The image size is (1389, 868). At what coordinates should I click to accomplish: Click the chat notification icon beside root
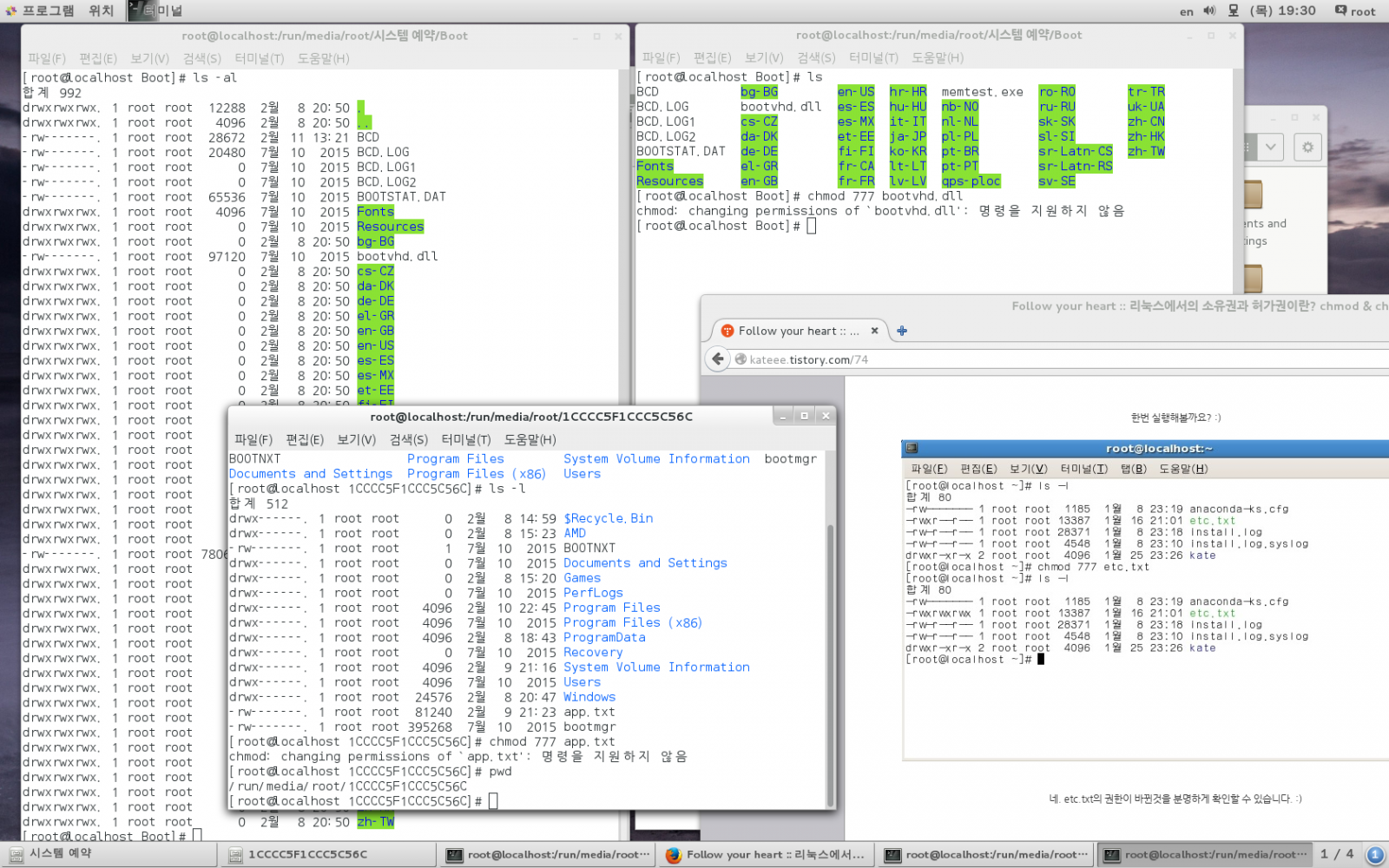pyautogui.click(x=1340, y=11)
